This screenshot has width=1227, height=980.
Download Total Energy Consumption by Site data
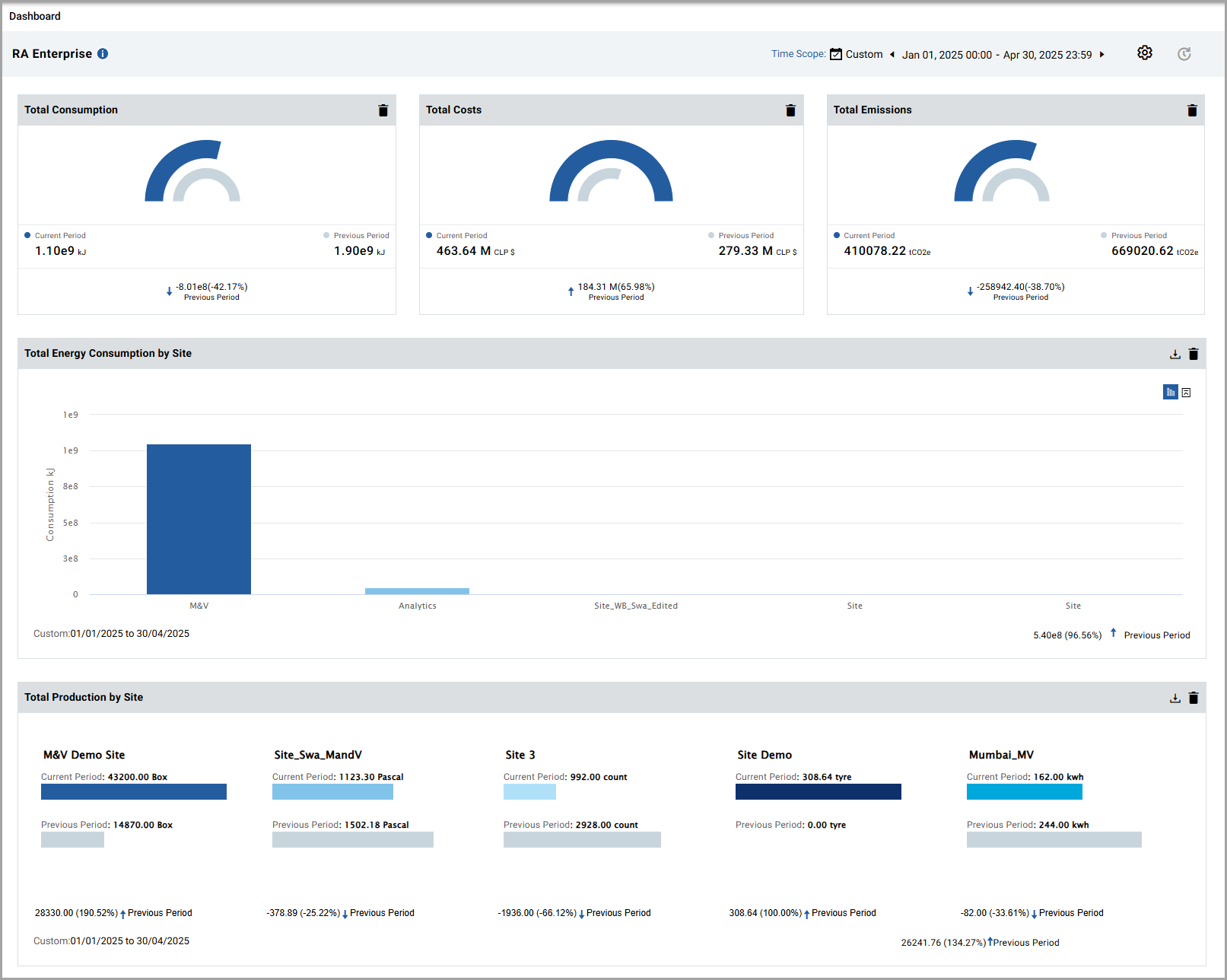pyautogui.click(x=1175, y=354)
